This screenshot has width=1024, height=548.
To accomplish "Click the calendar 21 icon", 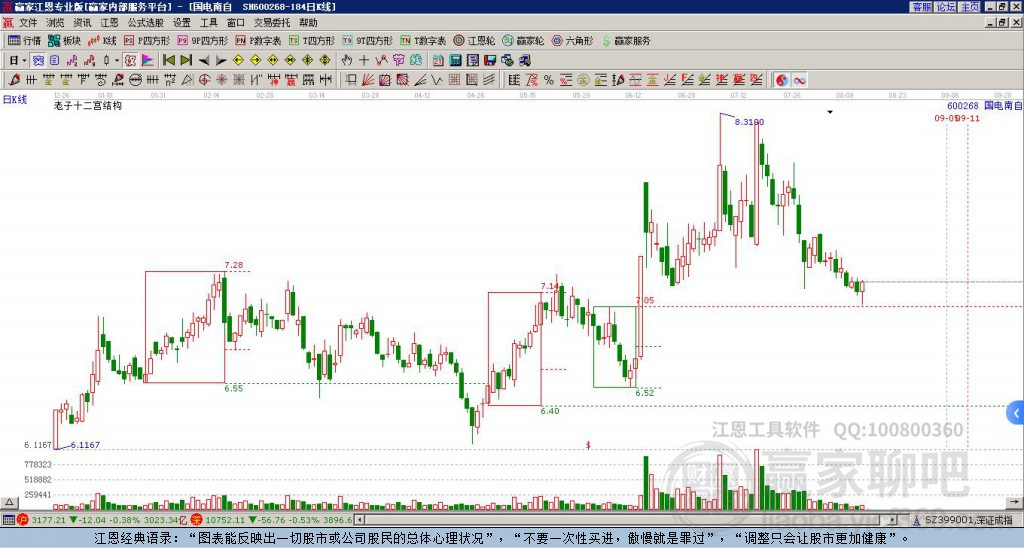I will (438, 60).
